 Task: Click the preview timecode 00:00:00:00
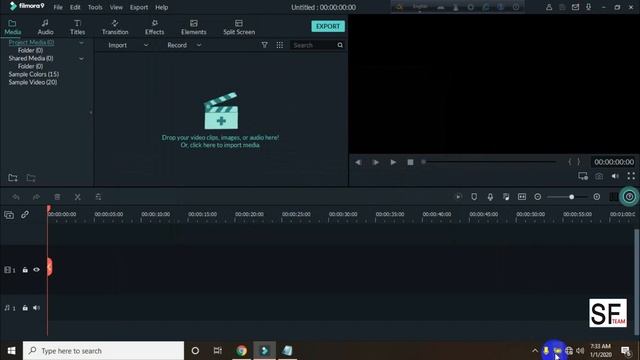(614, 162)
